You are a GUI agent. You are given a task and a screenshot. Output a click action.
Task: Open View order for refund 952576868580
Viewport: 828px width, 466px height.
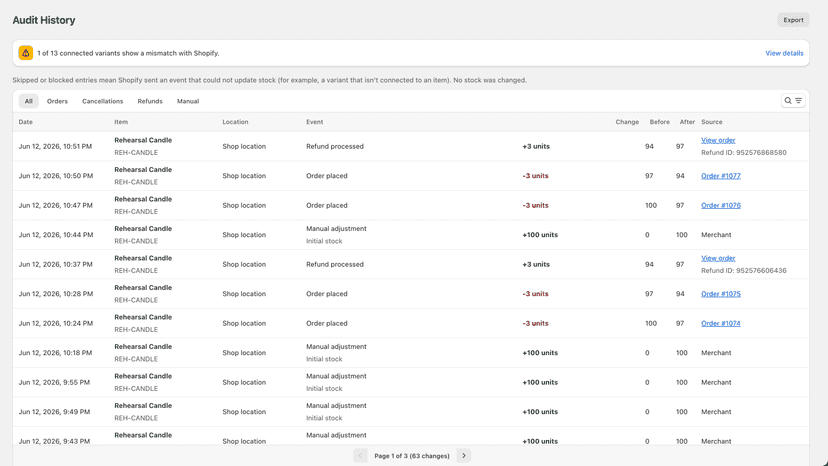coord(718,140)
